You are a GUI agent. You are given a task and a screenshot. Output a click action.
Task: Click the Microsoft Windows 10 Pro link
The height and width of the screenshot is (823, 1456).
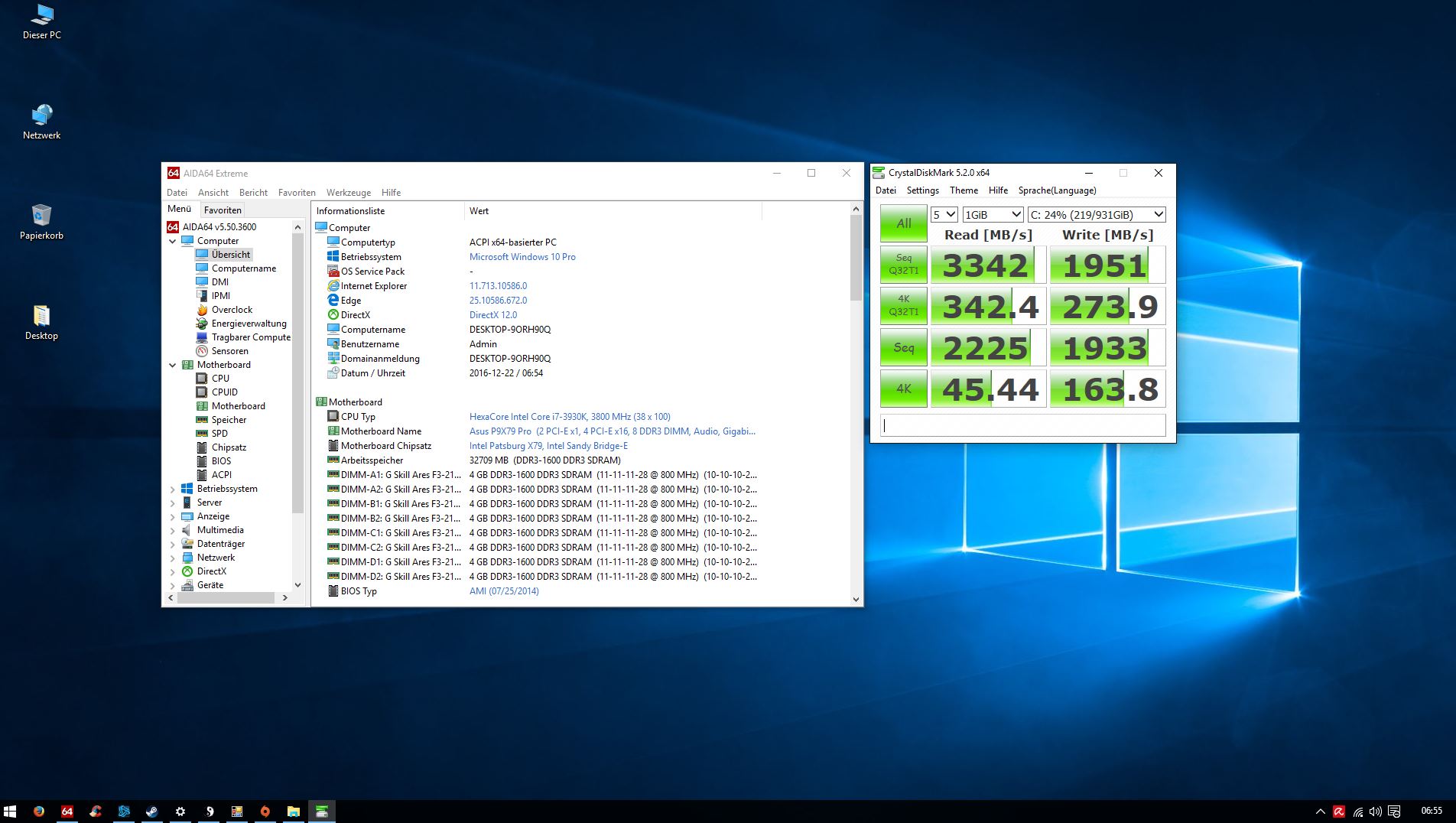(x=522, y=257)
